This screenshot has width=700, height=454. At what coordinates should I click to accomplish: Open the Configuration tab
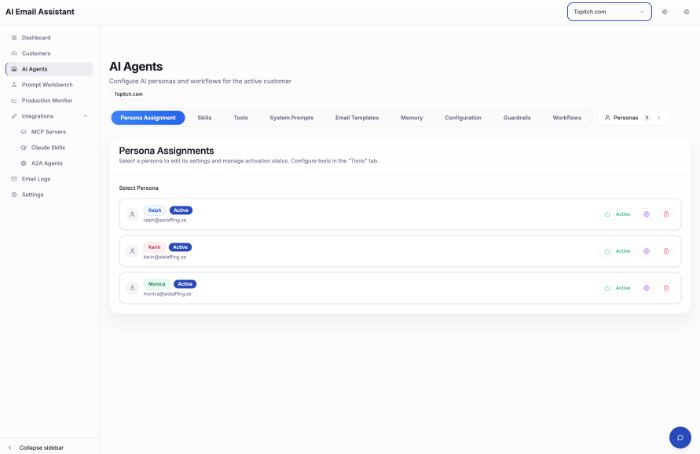click(x=463, y=118)
